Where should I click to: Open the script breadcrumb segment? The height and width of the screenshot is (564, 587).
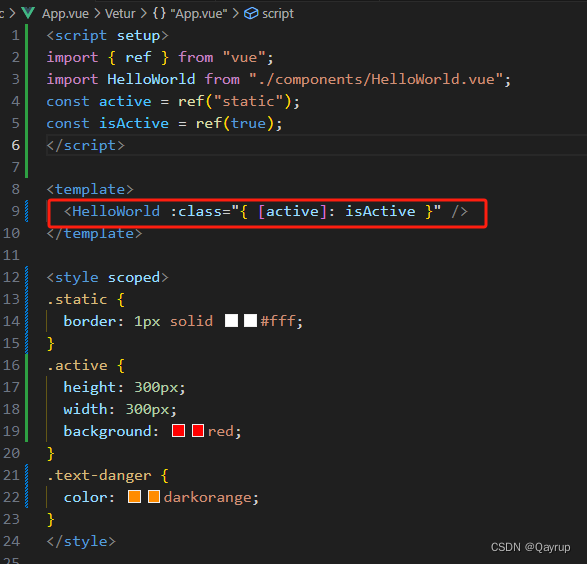click(278, 14)
